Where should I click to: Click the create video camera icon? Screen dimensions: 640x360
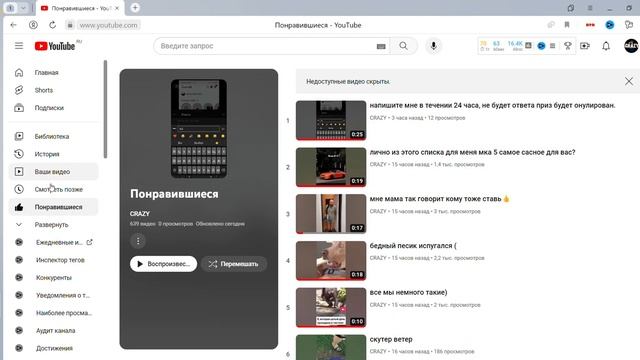pyautogui.click(x=585, y=46)
